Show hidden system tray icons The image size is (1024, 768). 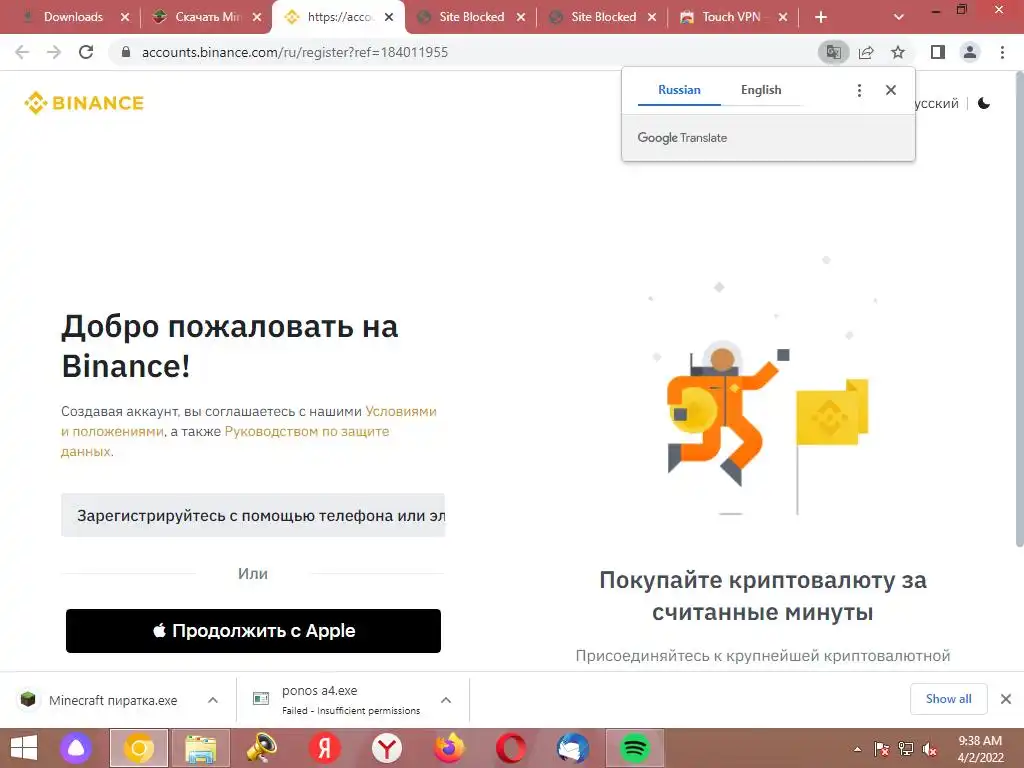pos(857,749)
